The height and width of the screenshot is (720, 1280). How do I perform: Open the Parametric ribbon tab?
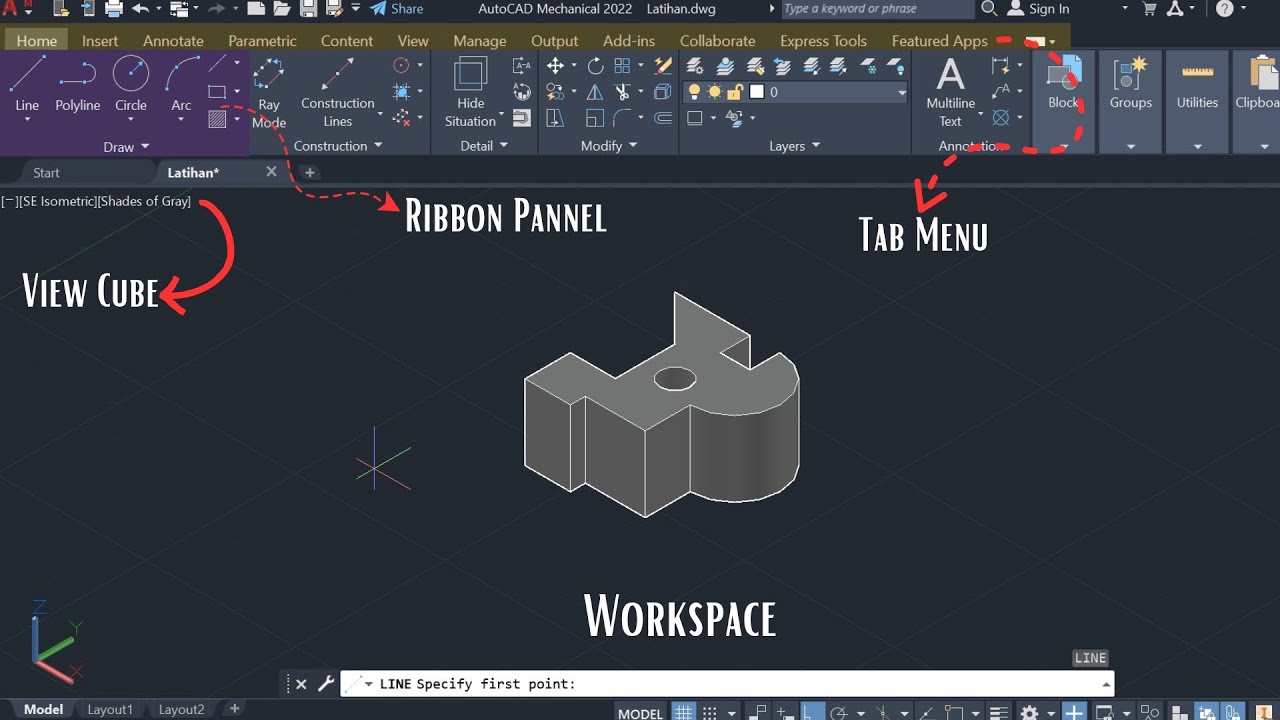tap(262, 41)
